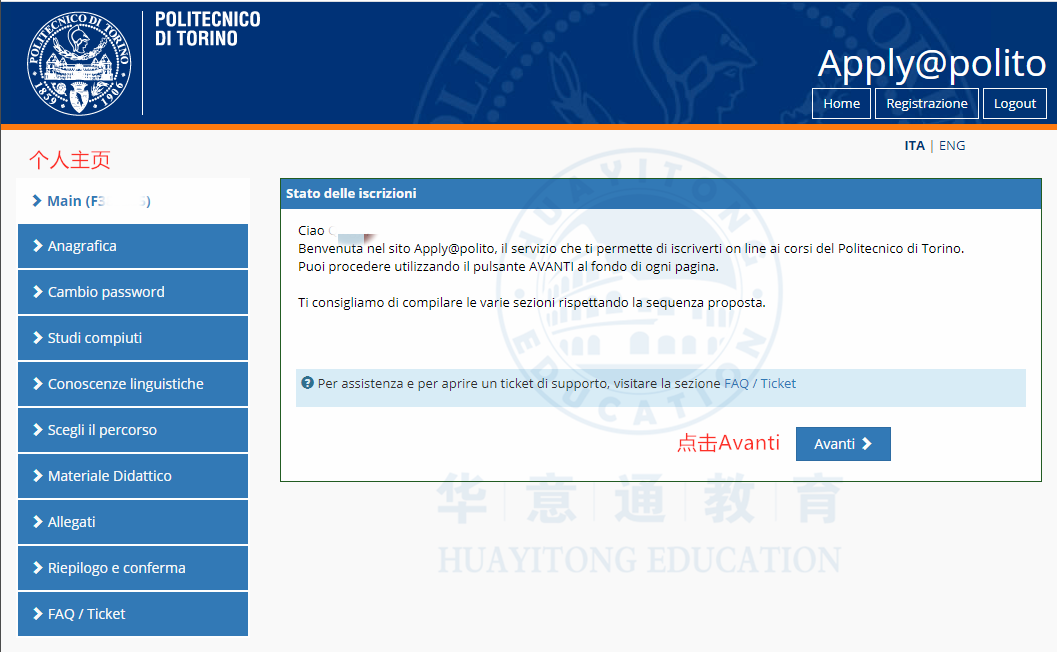Click the Logout button
This screenshot has height=652, width=1057.
(x=1015, y=103)
